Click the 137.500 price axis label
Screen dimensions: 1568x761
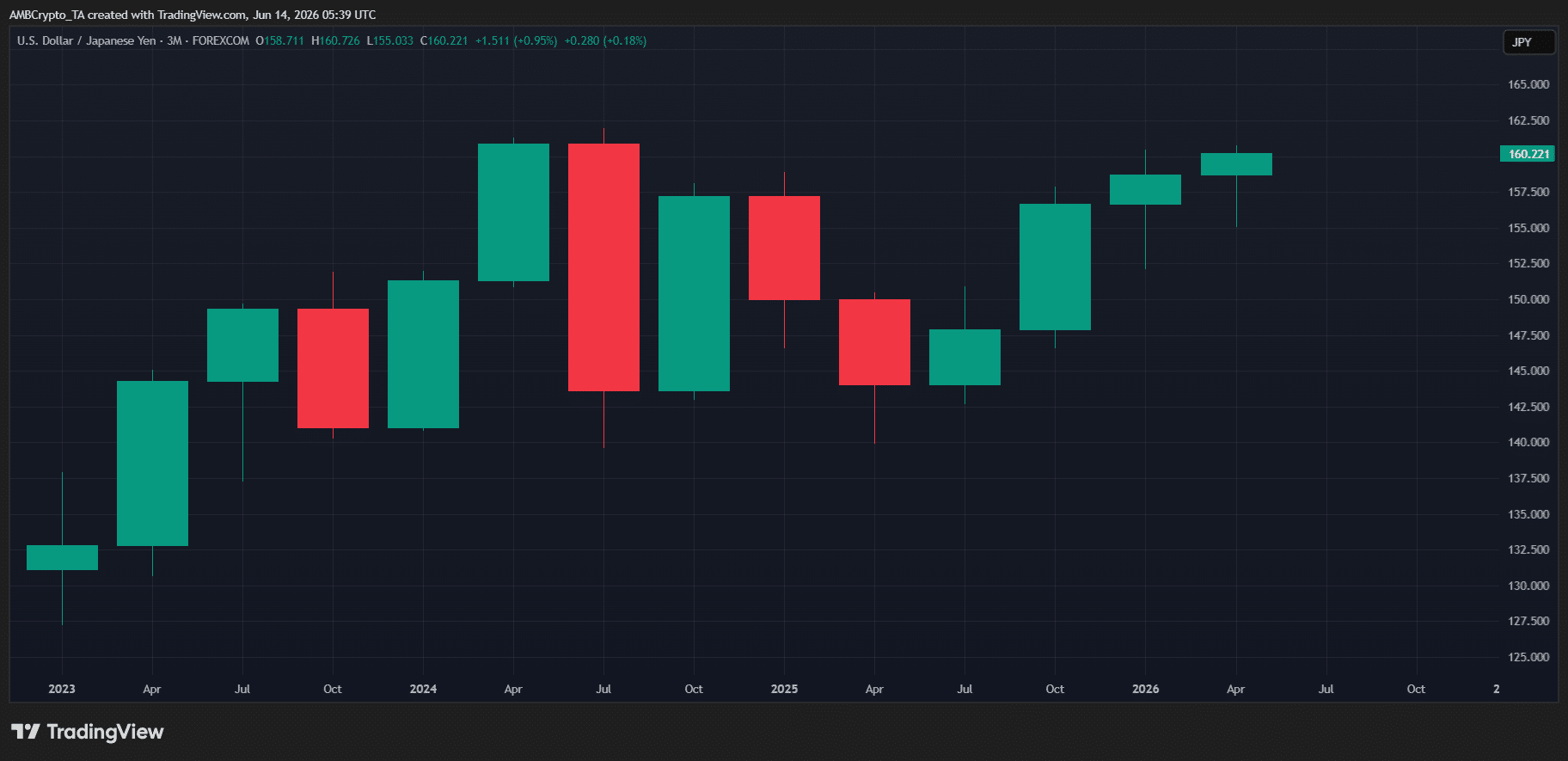[1528, 478]
